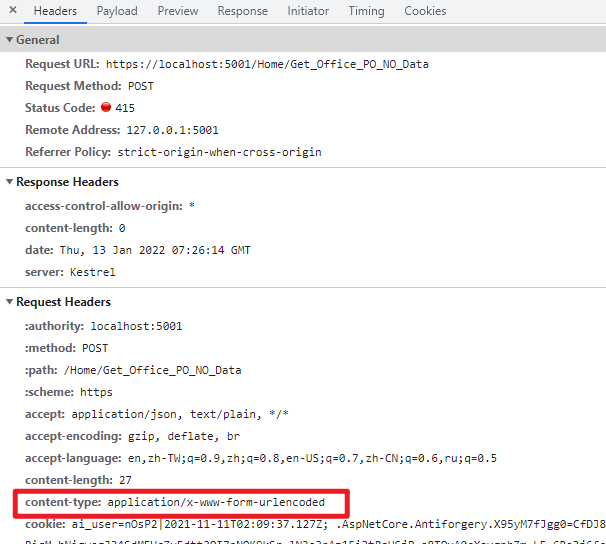
Task: Click the Referrer Policy value
Action: coord(219,152)
